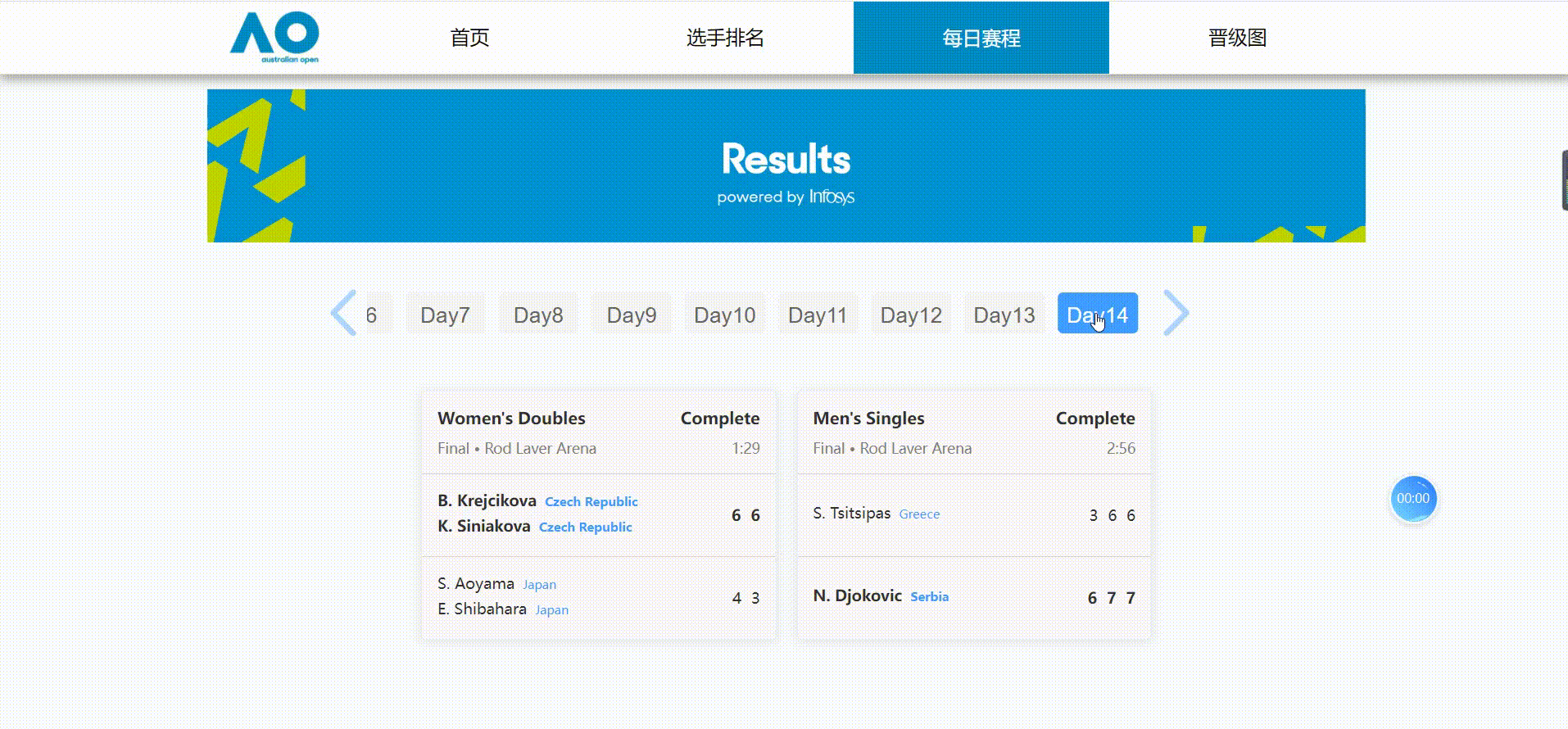The image size is (1568, 729).
Task: Click Czech Republic next to B. Krejcikova
Action: pyautogui.click(x=591, y=501)
